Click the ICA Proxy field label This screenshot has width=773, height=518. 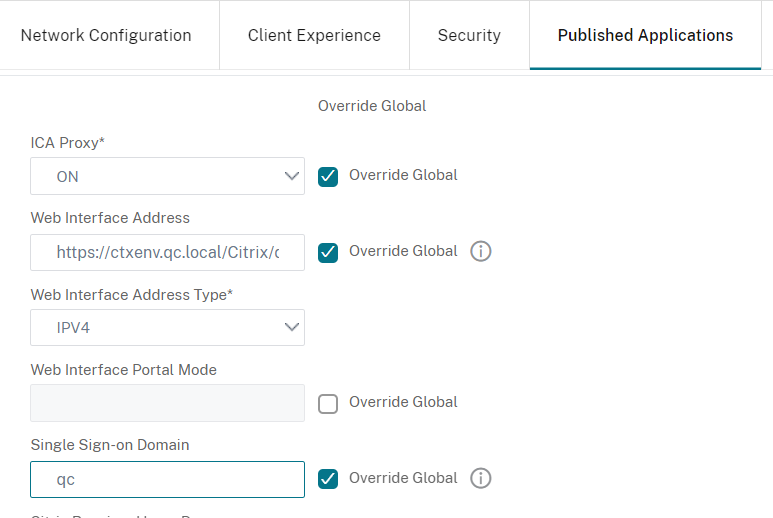point(65,143)
